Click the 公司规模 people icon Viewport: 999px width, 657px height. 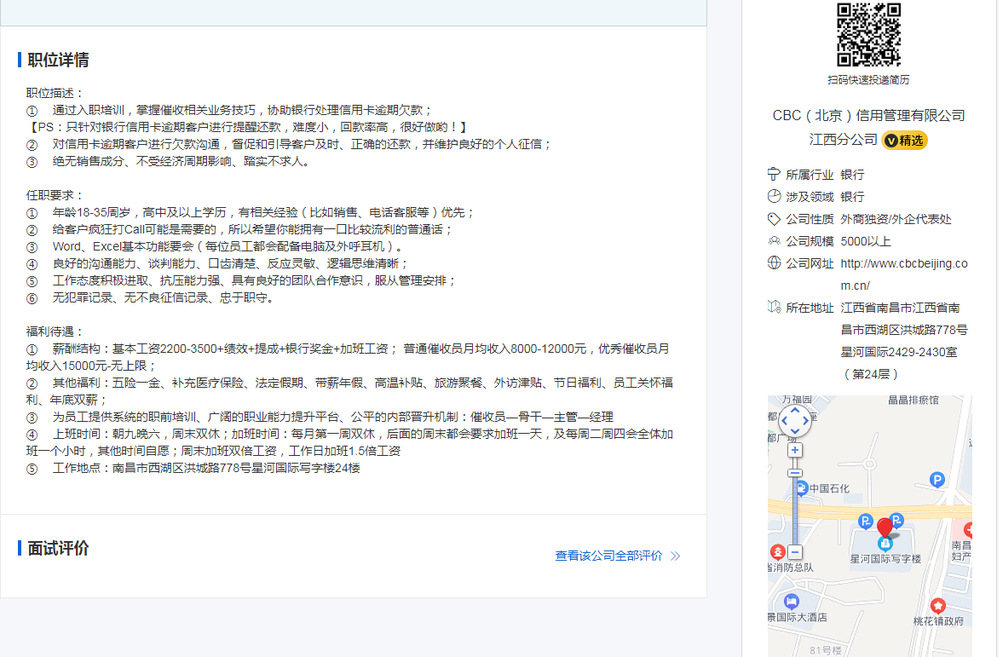(773, 241)
